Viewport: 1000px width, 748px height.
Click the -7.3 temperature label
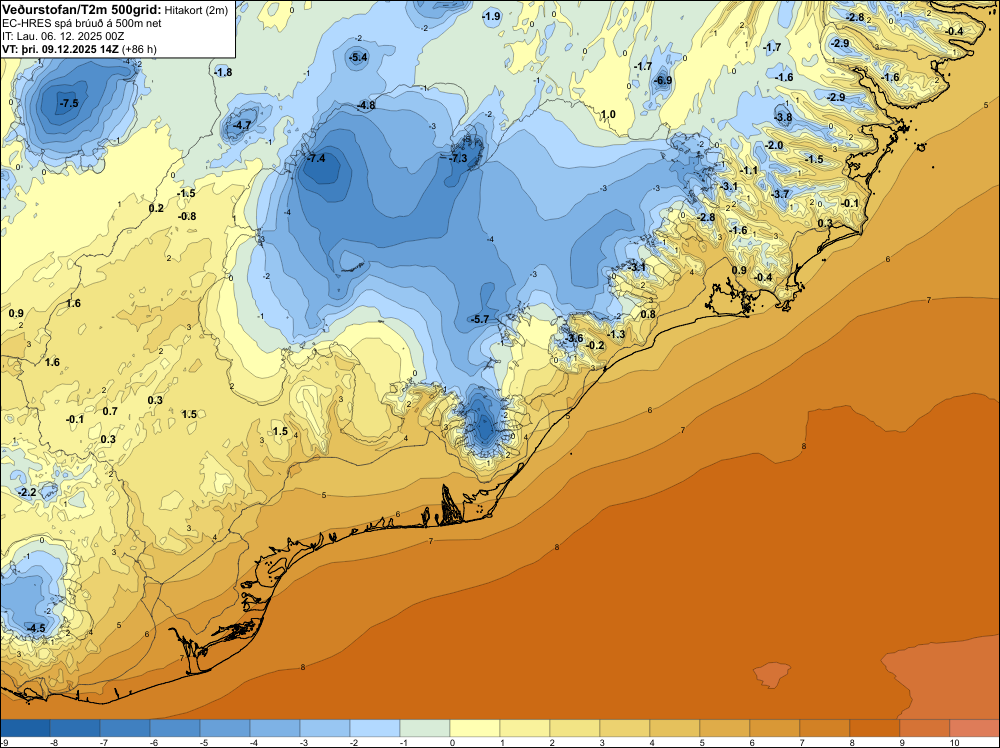(459, 158)
